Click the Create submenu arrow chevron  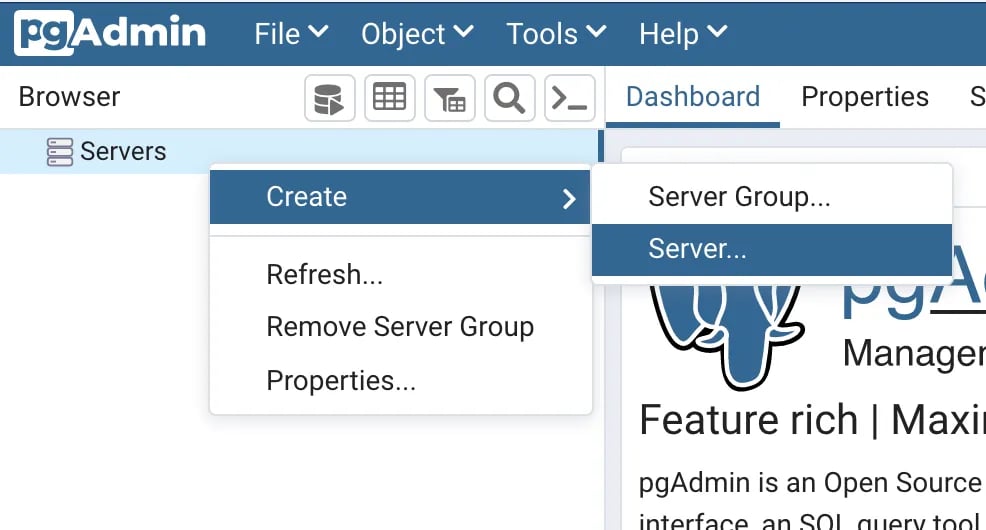point(569,198)
